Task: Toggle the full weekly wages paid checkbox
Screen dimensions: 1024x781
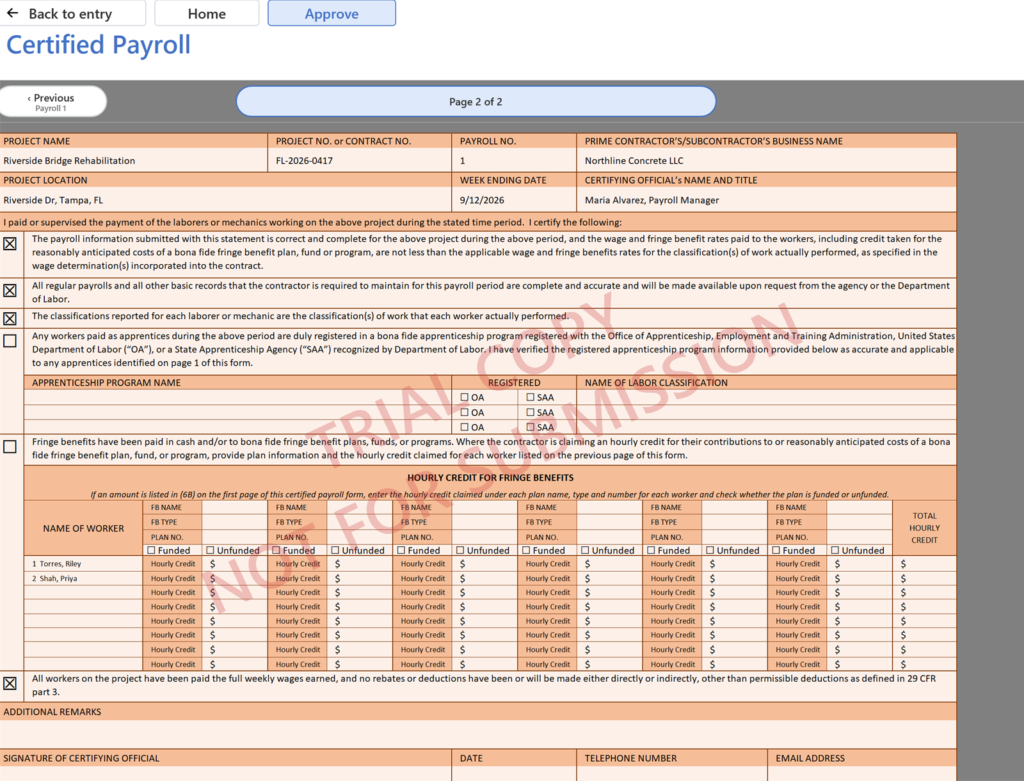Action: click(x=10, y=683)
